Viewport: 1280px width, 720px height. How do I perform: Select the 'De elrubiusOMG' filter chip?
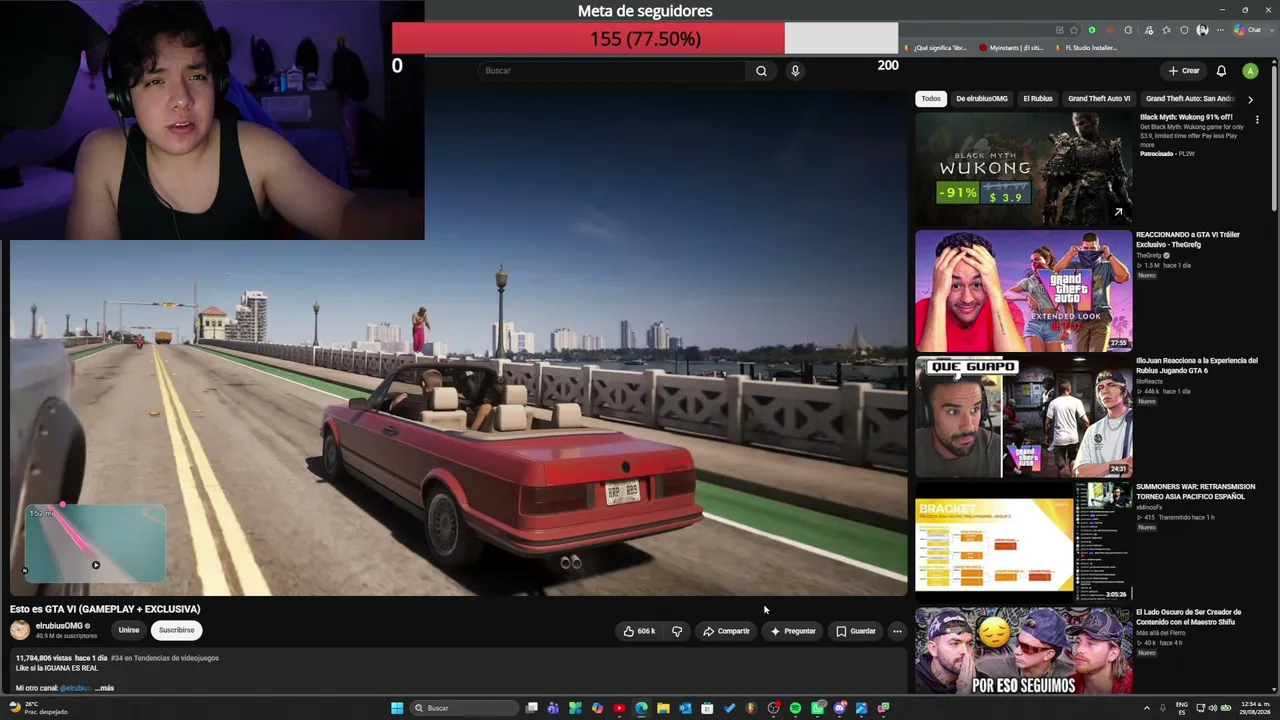coord(982,99)
